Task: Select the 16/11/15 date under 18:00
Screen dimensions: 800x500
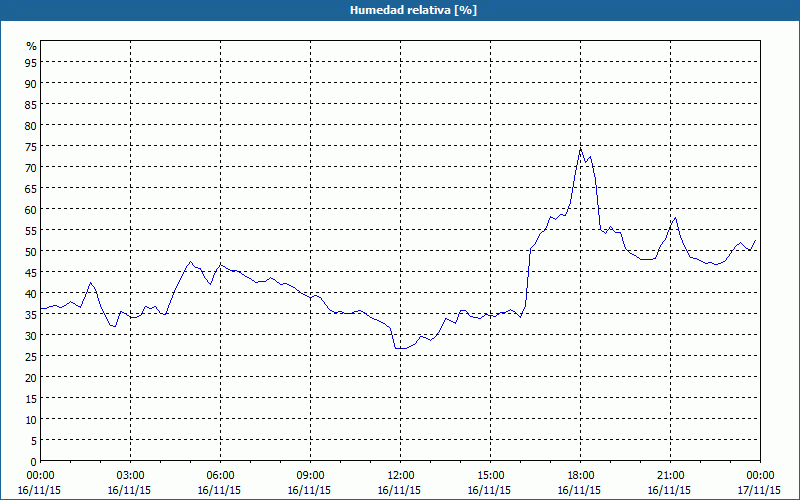Action: click(579, 490)
